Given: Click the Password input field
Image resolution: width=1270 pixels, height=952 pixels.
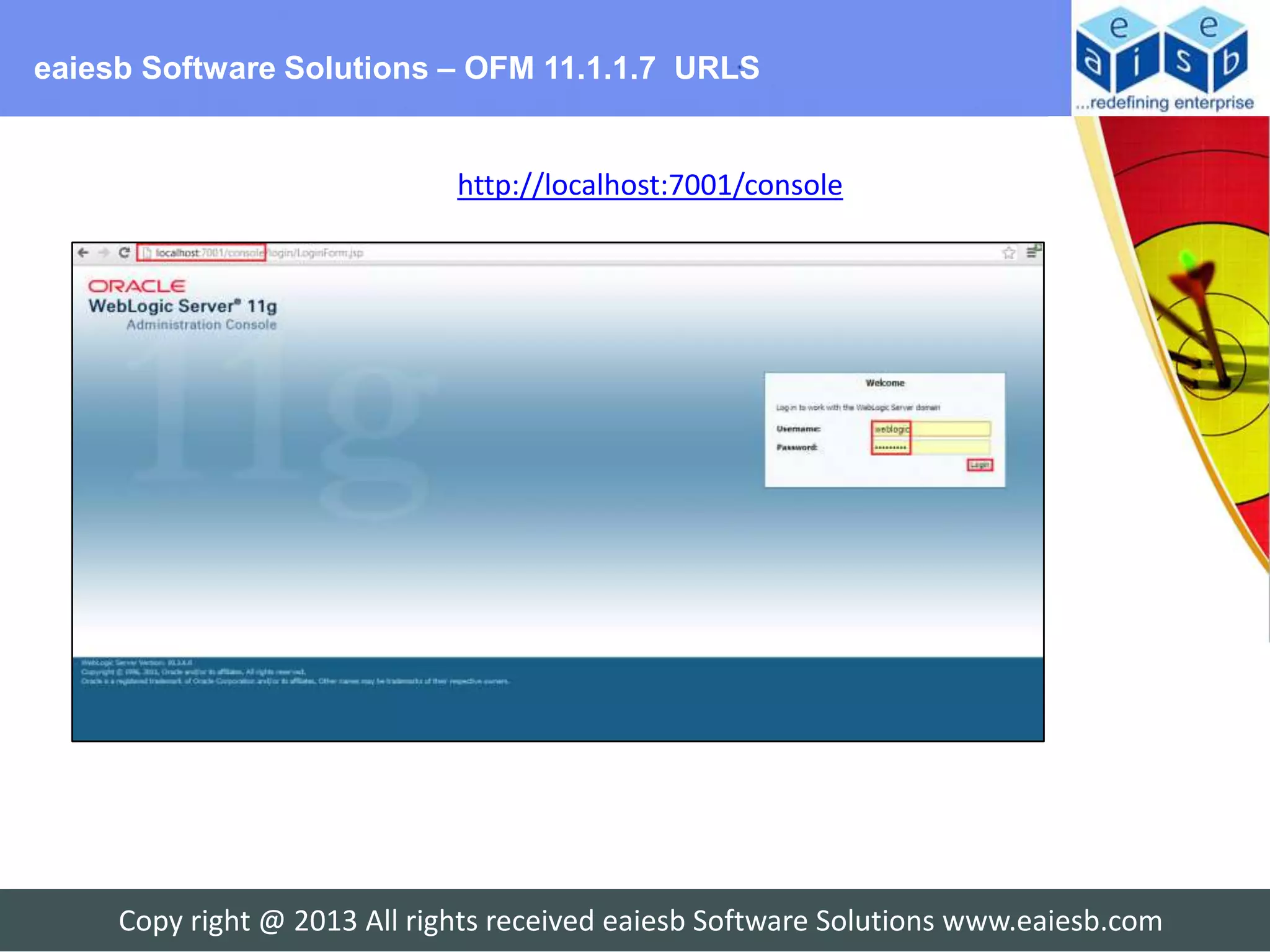Looking at the screenshot, I should [x=931, y=447].
